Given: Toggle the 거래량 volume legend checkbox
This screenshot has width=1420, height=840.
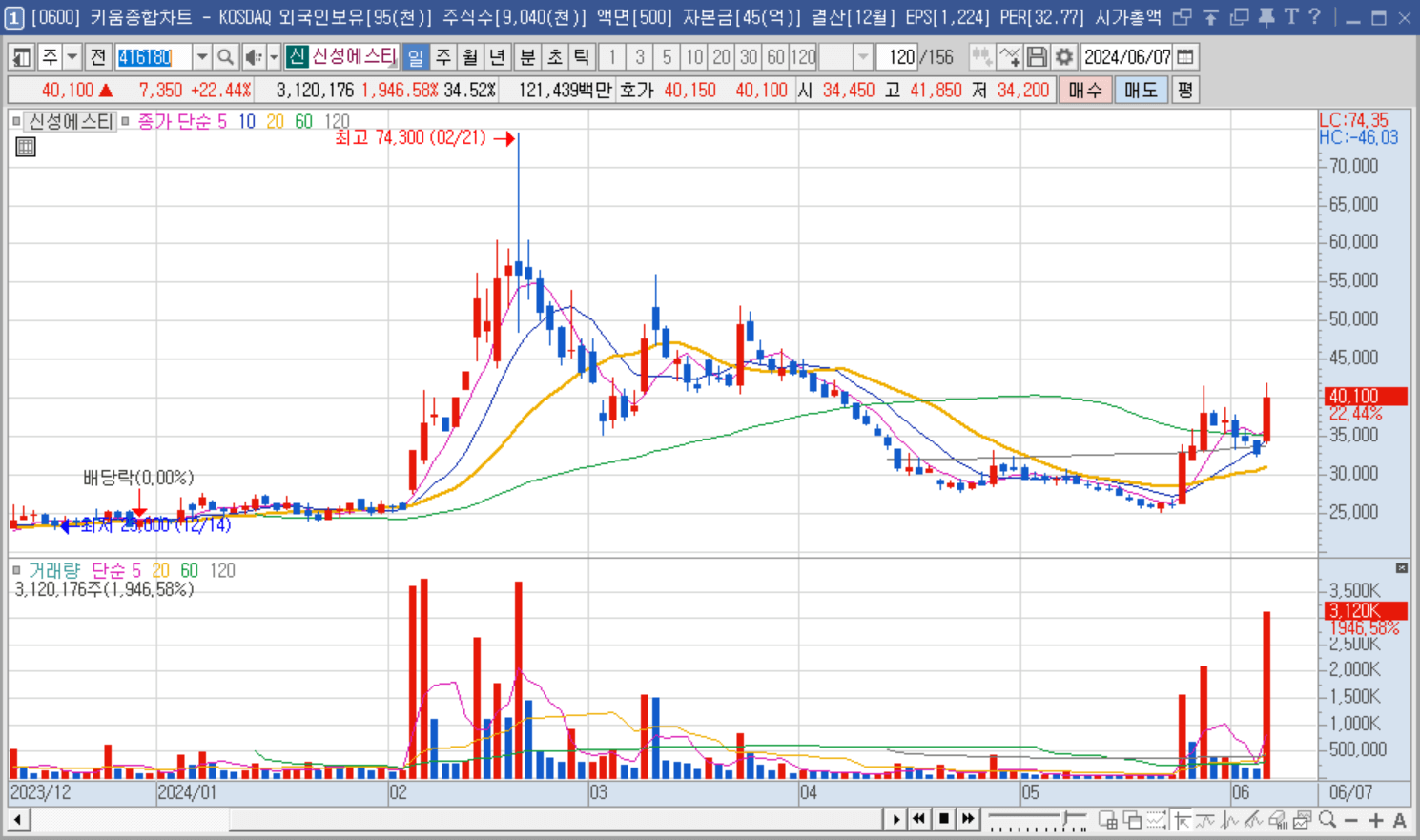Looking at the screenshot, I should pos(16,570).
